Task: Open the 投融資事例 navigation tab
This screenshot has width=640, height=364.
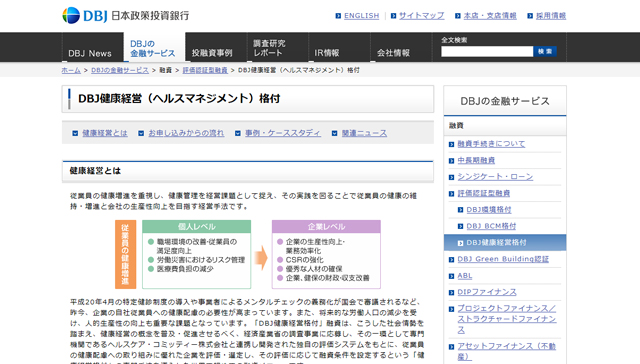Action: (216, 47)
